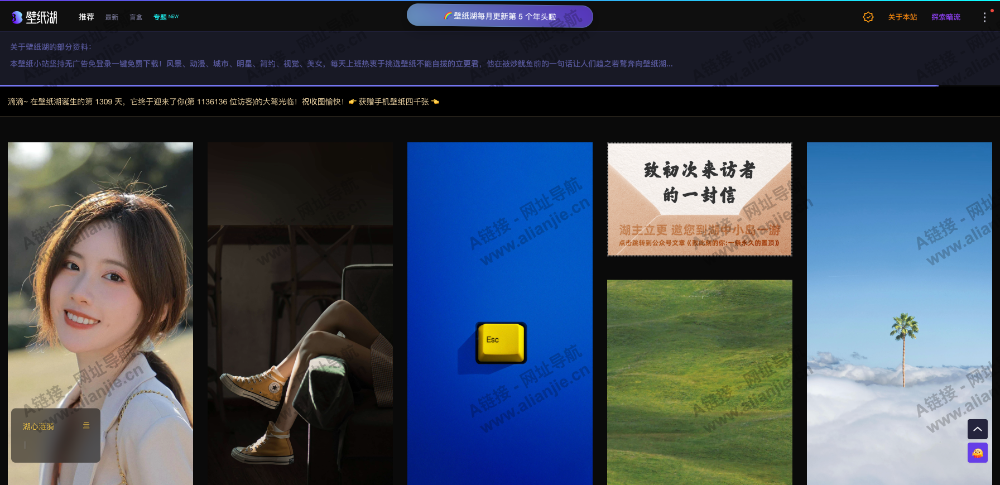Open the third nav tab 盲盒

click(x=136, y=17)
